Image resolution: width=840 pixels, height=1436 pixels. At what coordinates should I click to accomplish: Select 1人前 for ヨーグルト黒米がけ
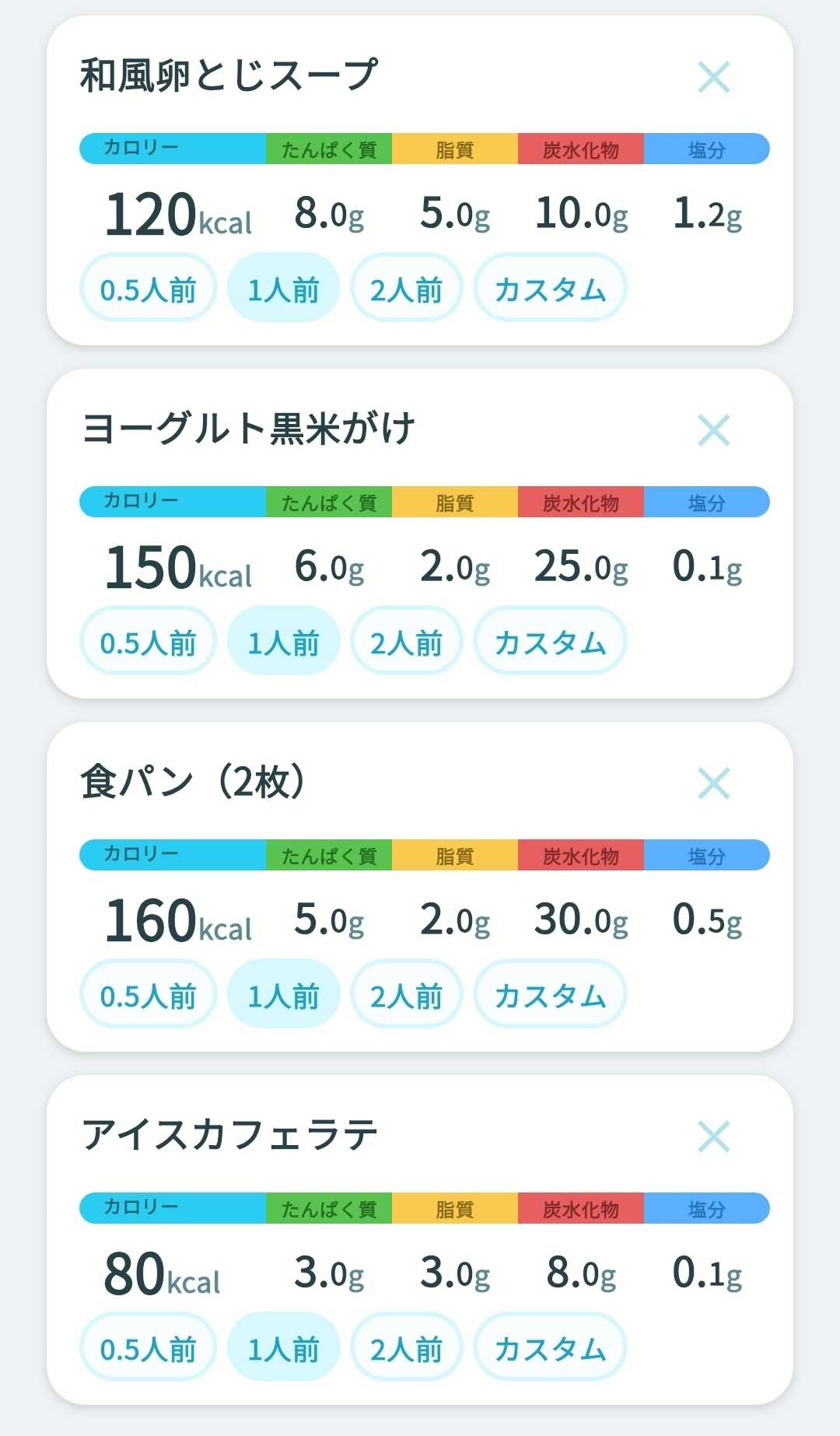[283, 641]
